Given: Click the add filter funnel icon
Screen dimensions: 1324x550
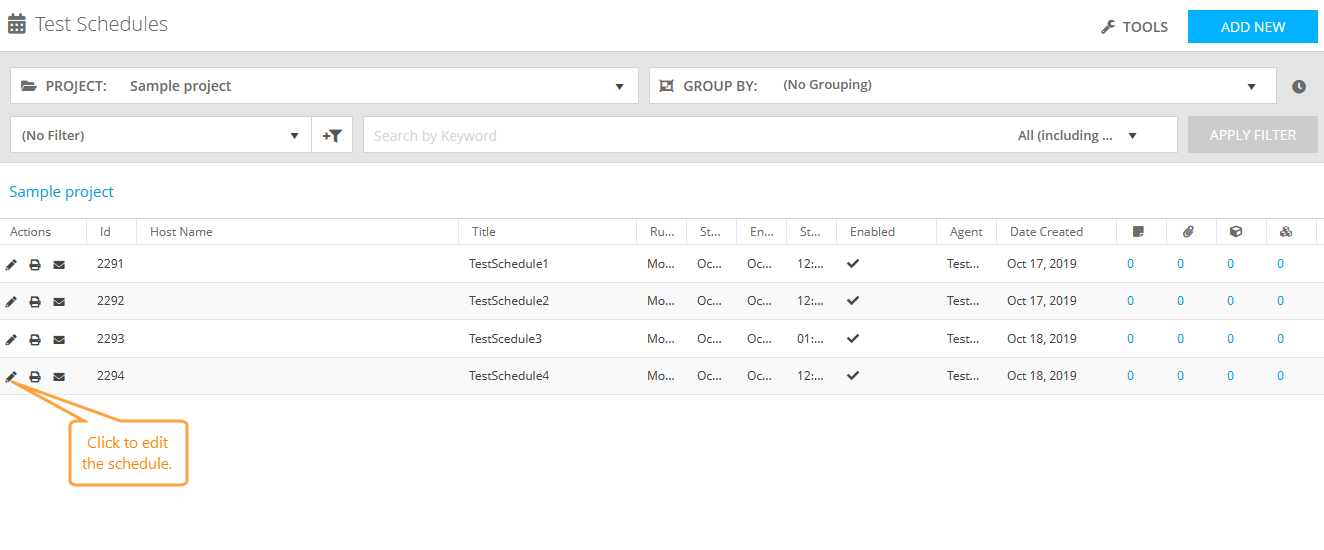Looking at the screenshot, I should click(332, 135).
